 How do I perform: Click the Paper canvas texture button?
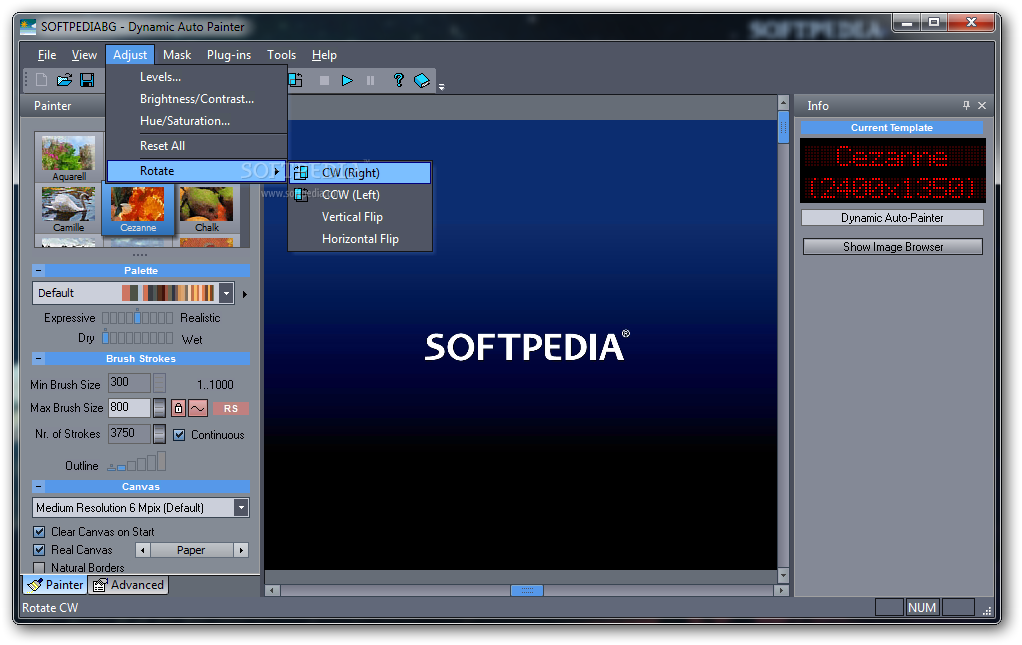192,551
